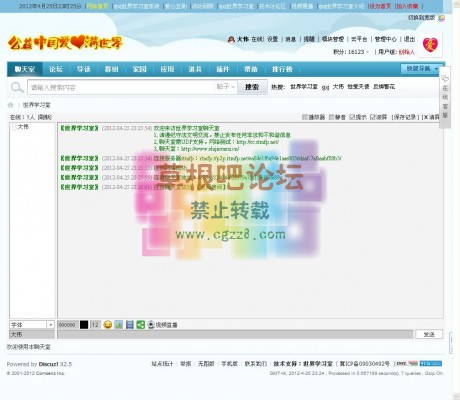The height and width of the screenshot is (400, 460).
Task: Click the 设置 settings link
Action: click(x=273, y=39)
